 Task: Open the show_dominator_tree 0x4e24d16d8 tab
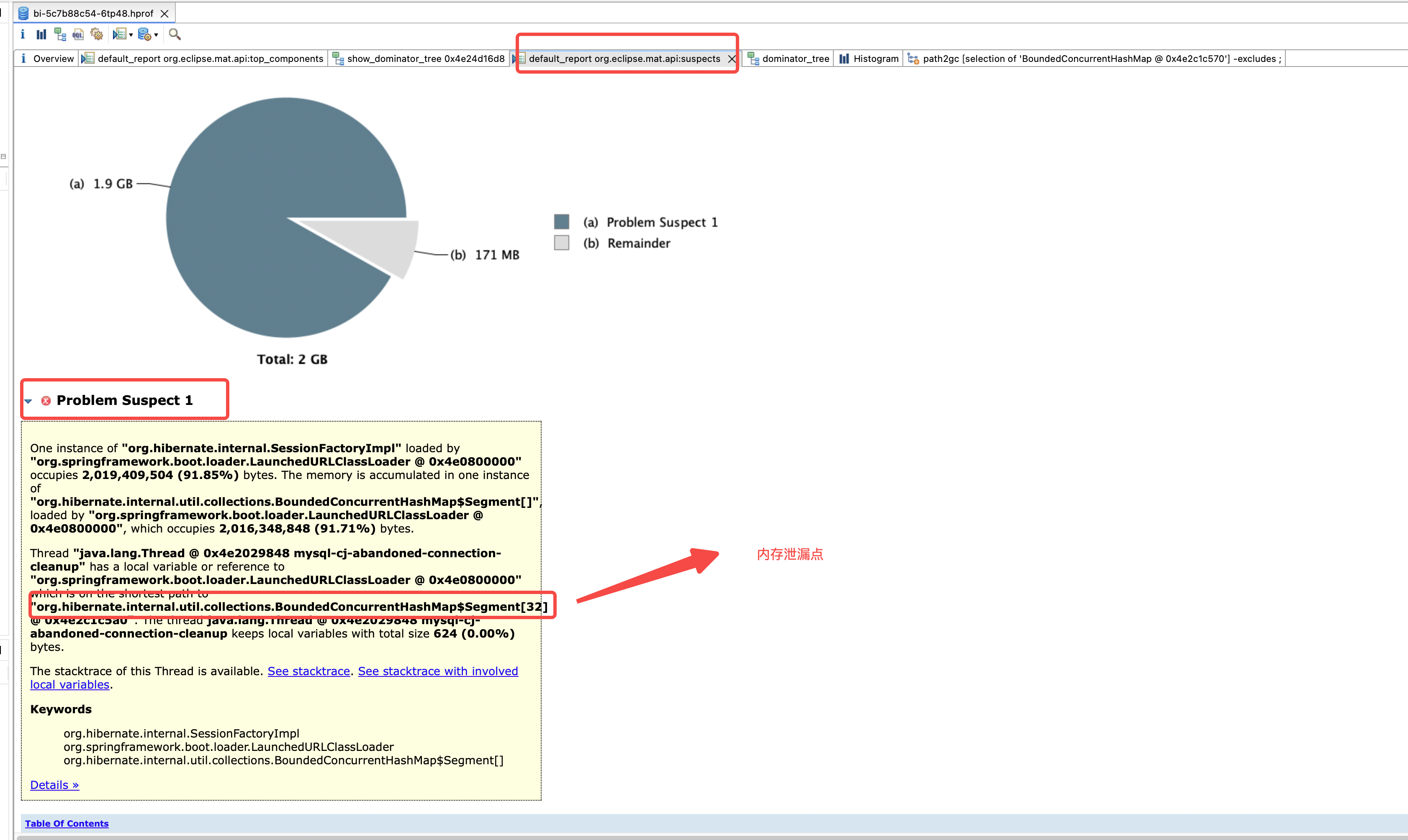tap(419, 58)
